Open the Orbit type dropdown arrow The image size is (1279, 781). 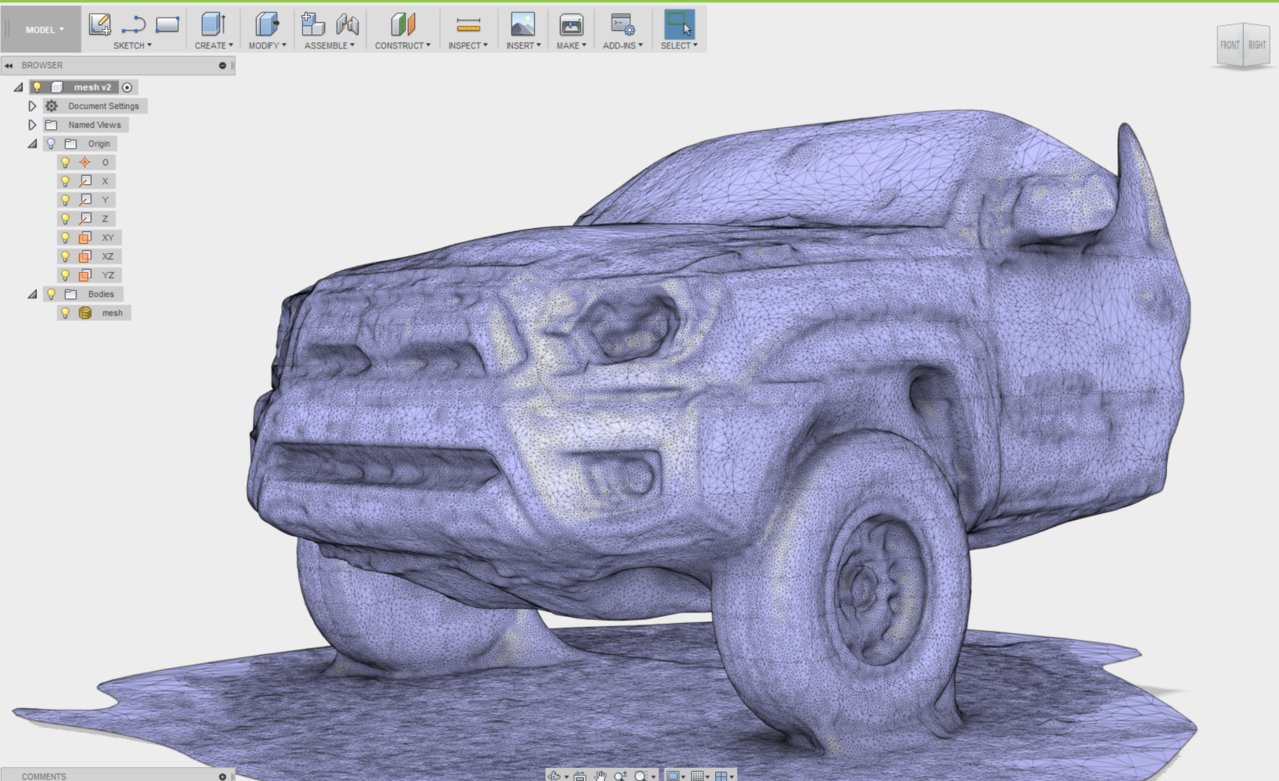567,776
